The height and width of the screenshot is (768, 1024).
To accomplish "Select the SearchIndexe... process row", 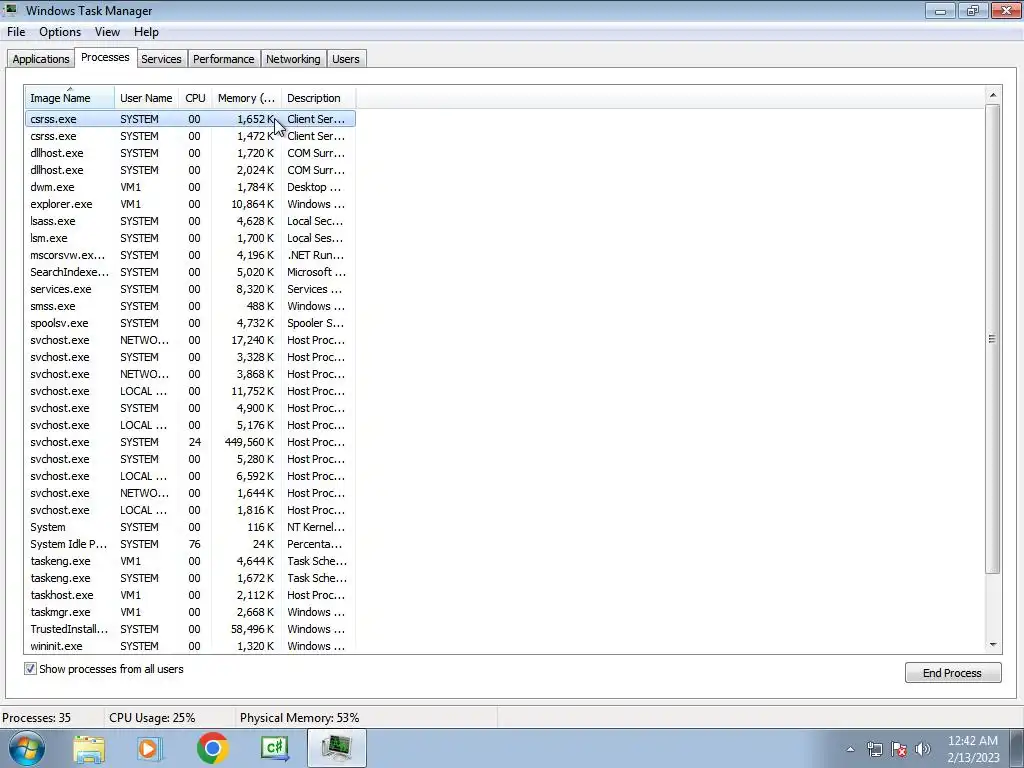I will coord(190,272).
